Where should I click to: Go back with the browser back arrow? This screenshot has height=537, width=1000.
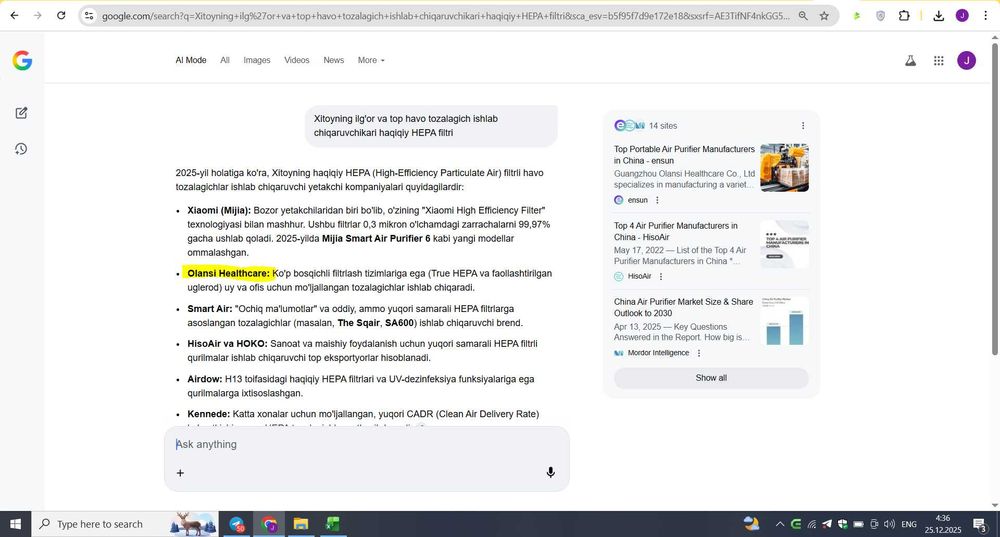pos(14,15)
